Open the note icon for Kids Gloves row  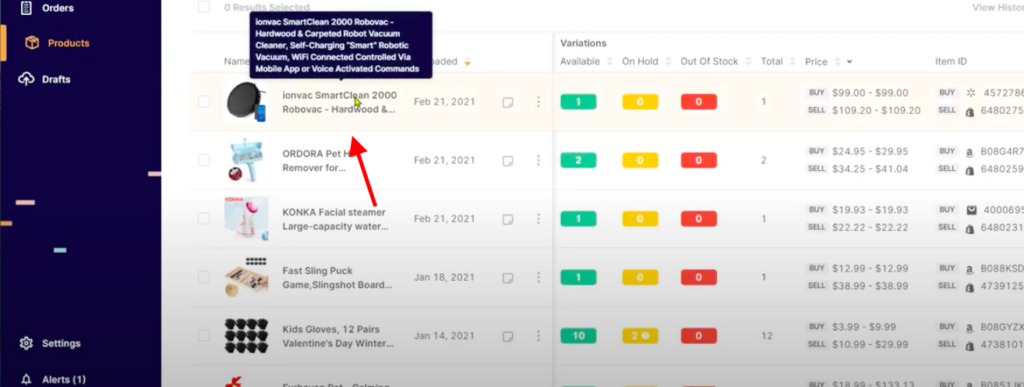click(x=507, y=337)
